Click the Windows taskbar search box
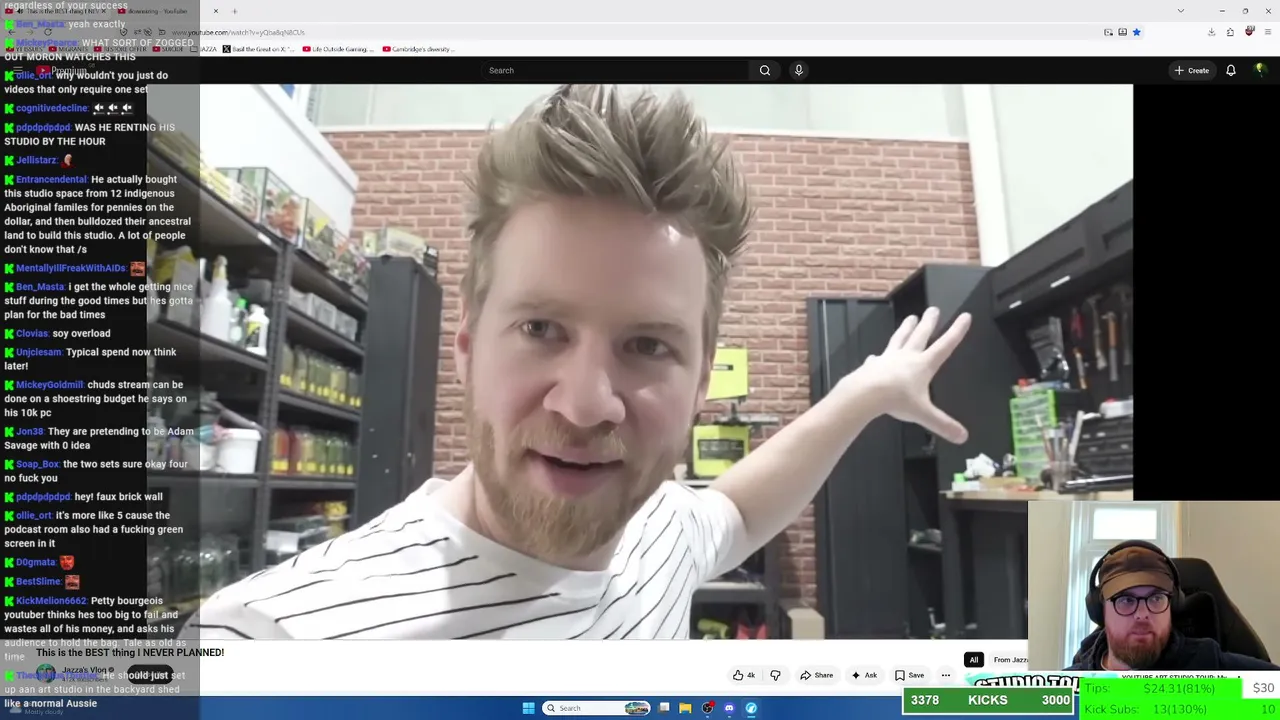The height and width of the screenshot is (720, 1280). [x=596, y=708]
